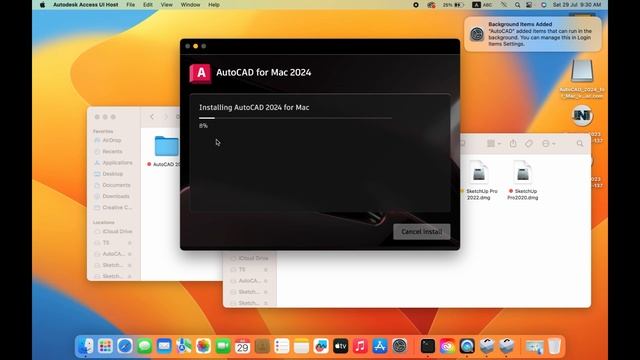Open Launchpad from the Dock

[105, 346]
